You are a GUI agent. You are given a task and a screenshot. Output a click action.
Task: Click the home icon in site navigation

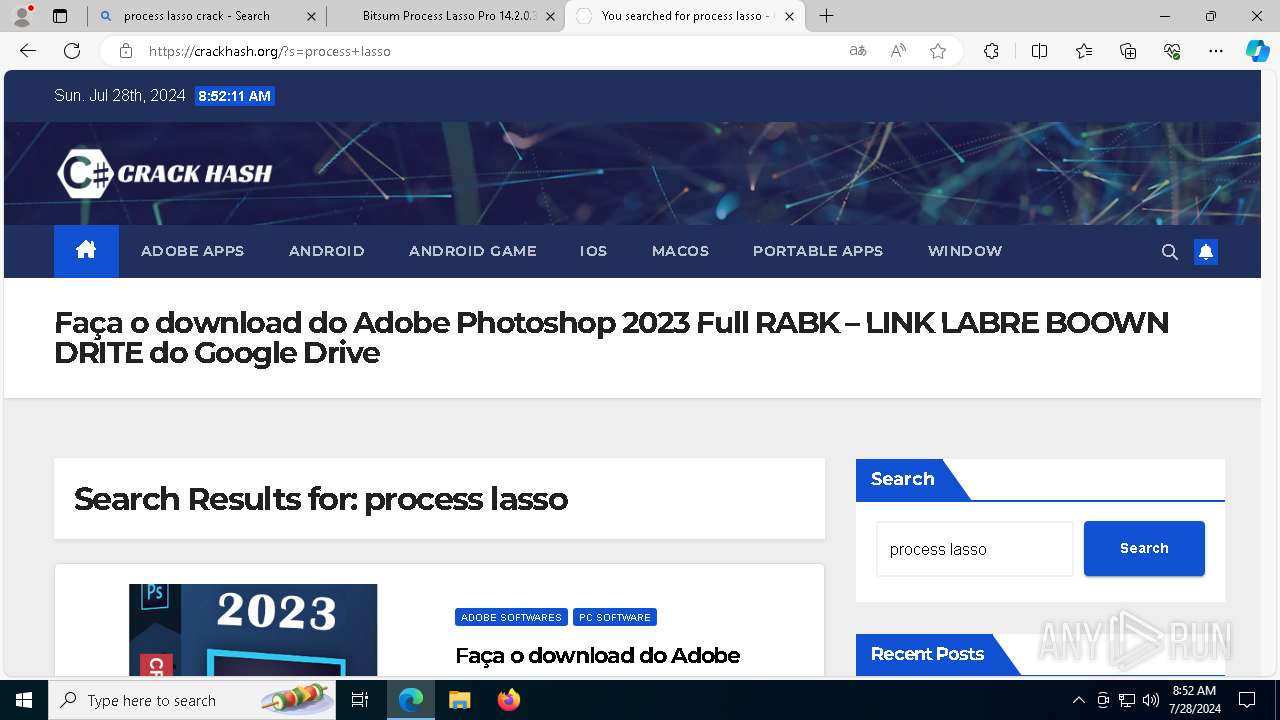[86, 250]
